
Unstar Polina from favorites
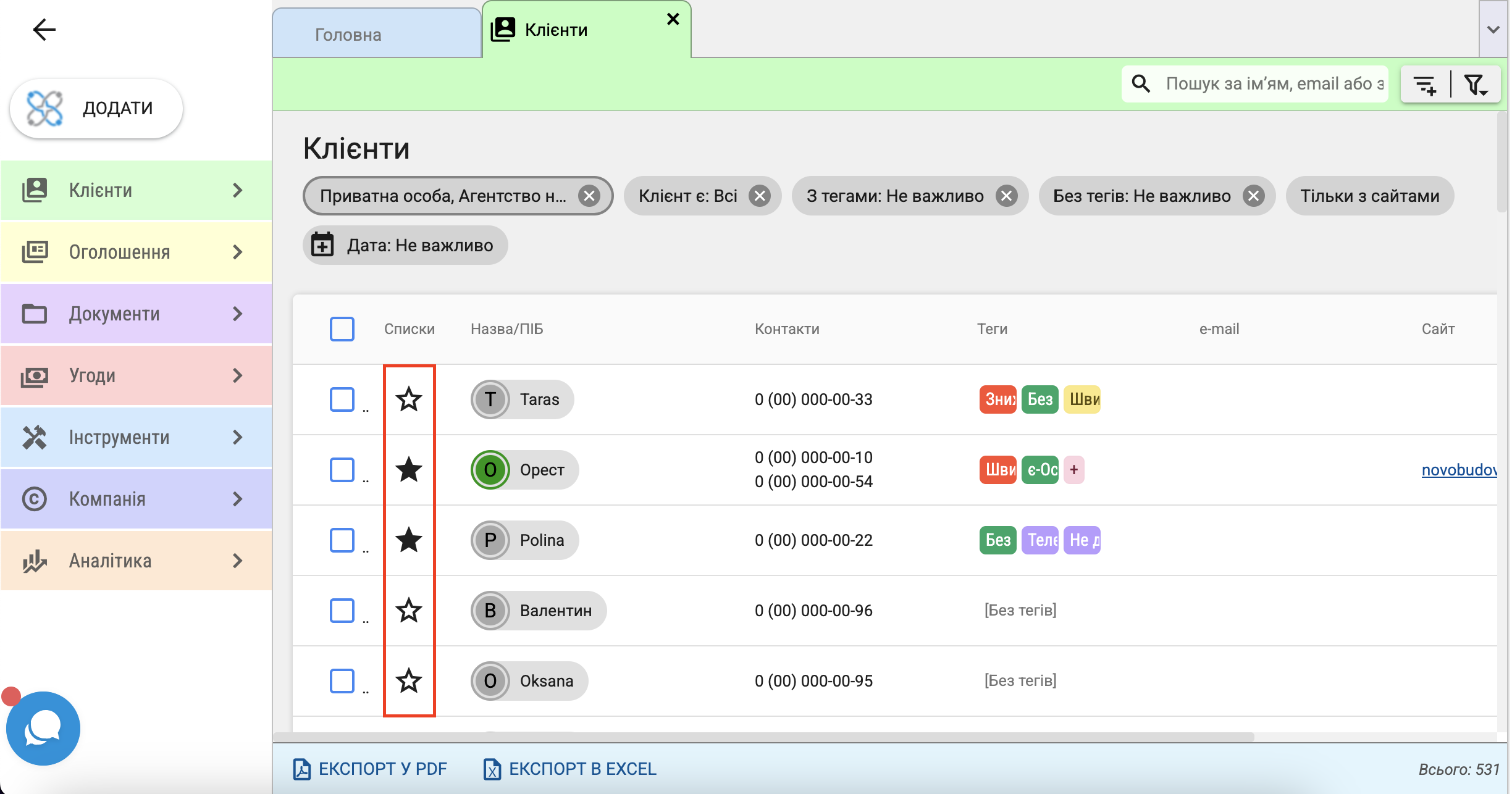(x=409, y=540)
